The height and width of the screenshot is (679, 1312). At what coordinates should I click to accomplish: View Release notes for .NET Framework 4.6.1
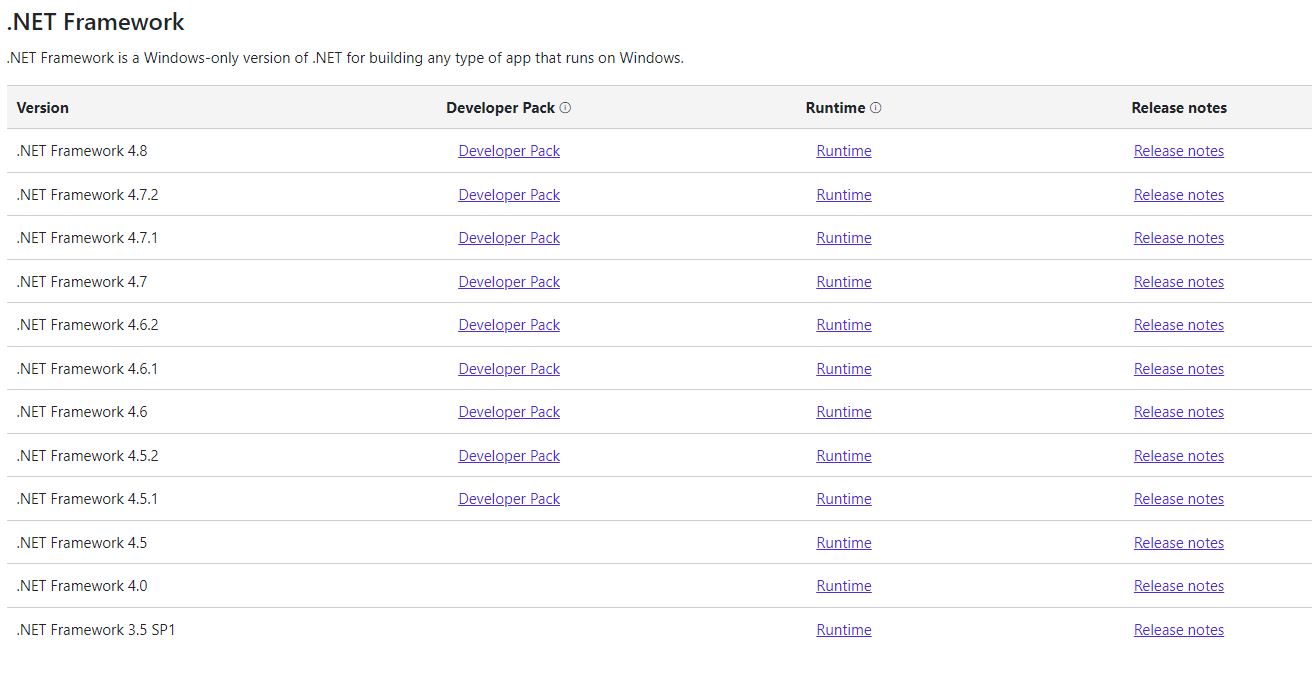(x=1179, y=369)
